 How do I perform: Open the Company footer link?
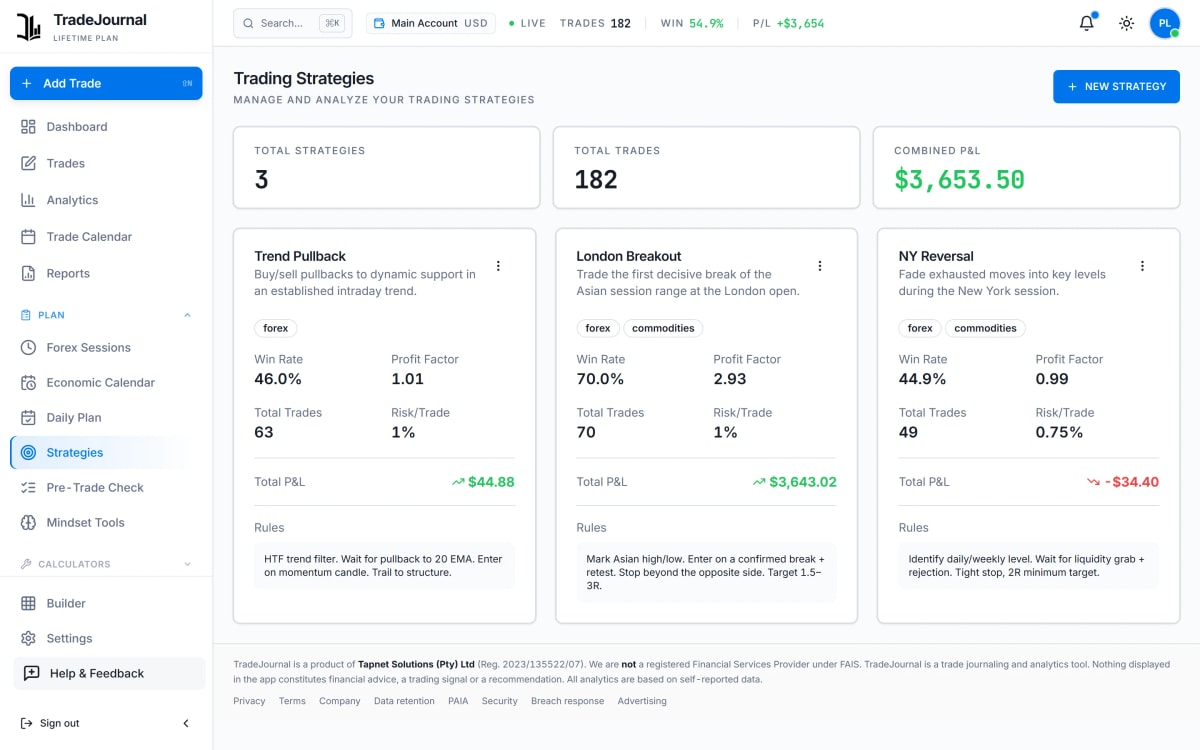(x=340, y=701)
